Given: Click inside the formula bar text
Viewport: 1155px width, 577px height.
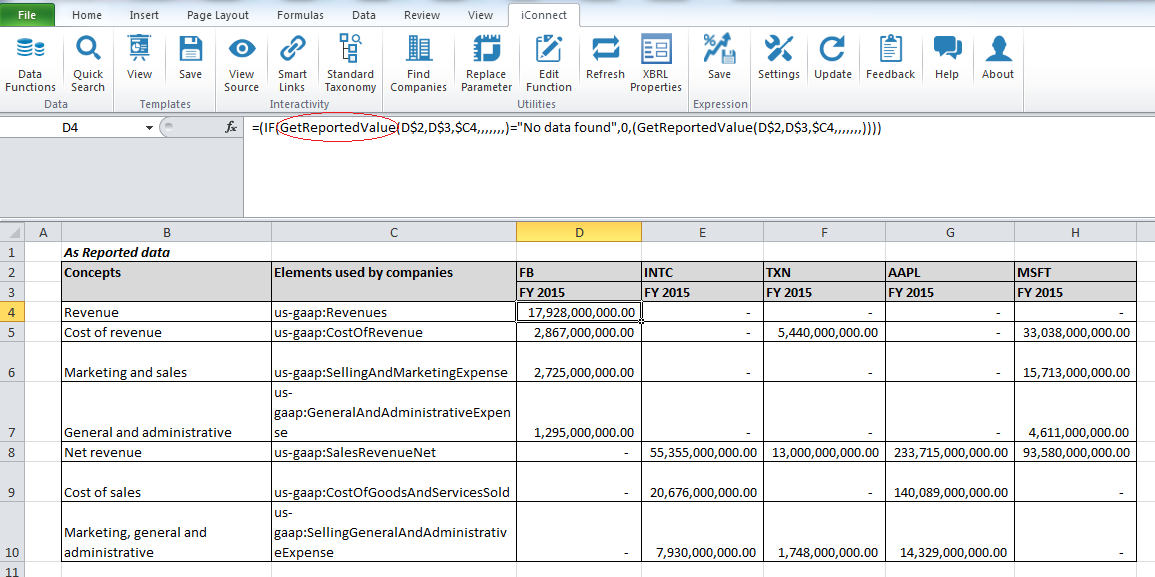Looking at the screenshot, I should pyautogui.click(x=566, y=127).
